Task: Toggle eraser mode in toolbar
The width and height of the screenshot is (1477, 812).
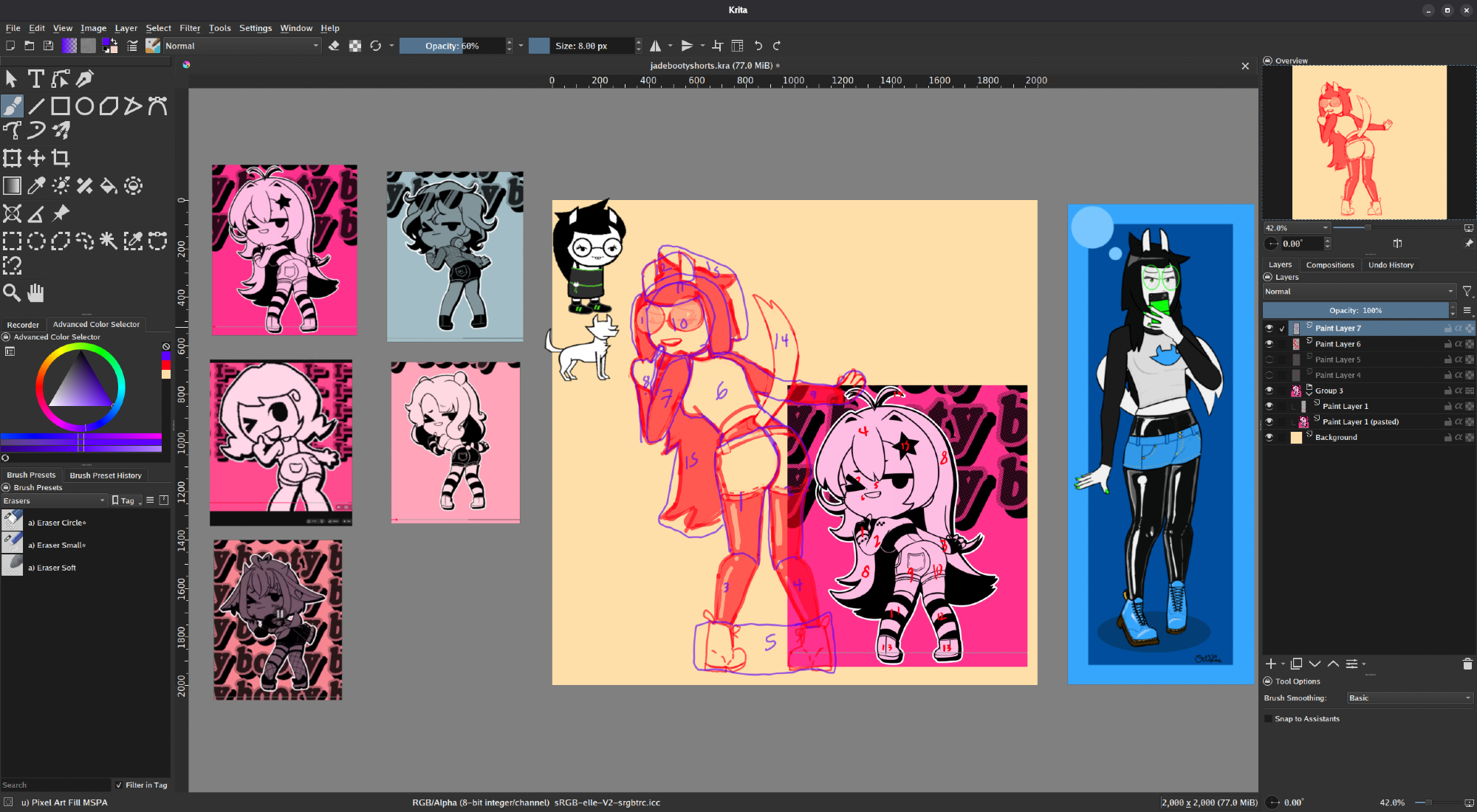Action: click(334, 46)
